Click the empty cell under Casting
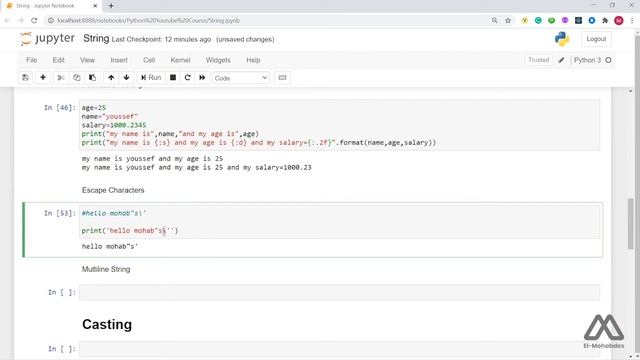Screen dimensions: 640x360 click(339, 349)
